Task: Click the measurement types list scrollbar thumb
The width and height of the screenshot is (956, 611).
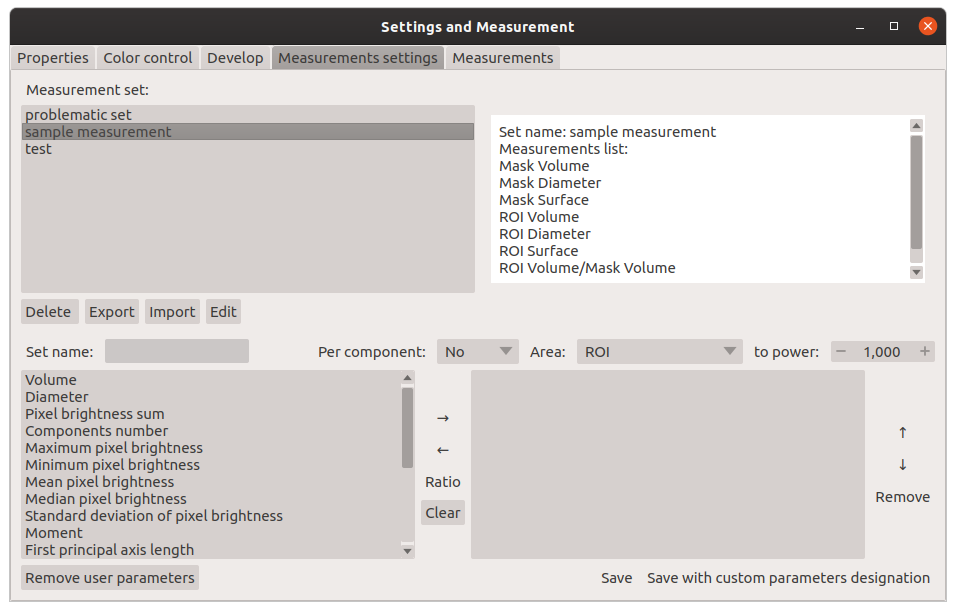Action: (407, 428)
